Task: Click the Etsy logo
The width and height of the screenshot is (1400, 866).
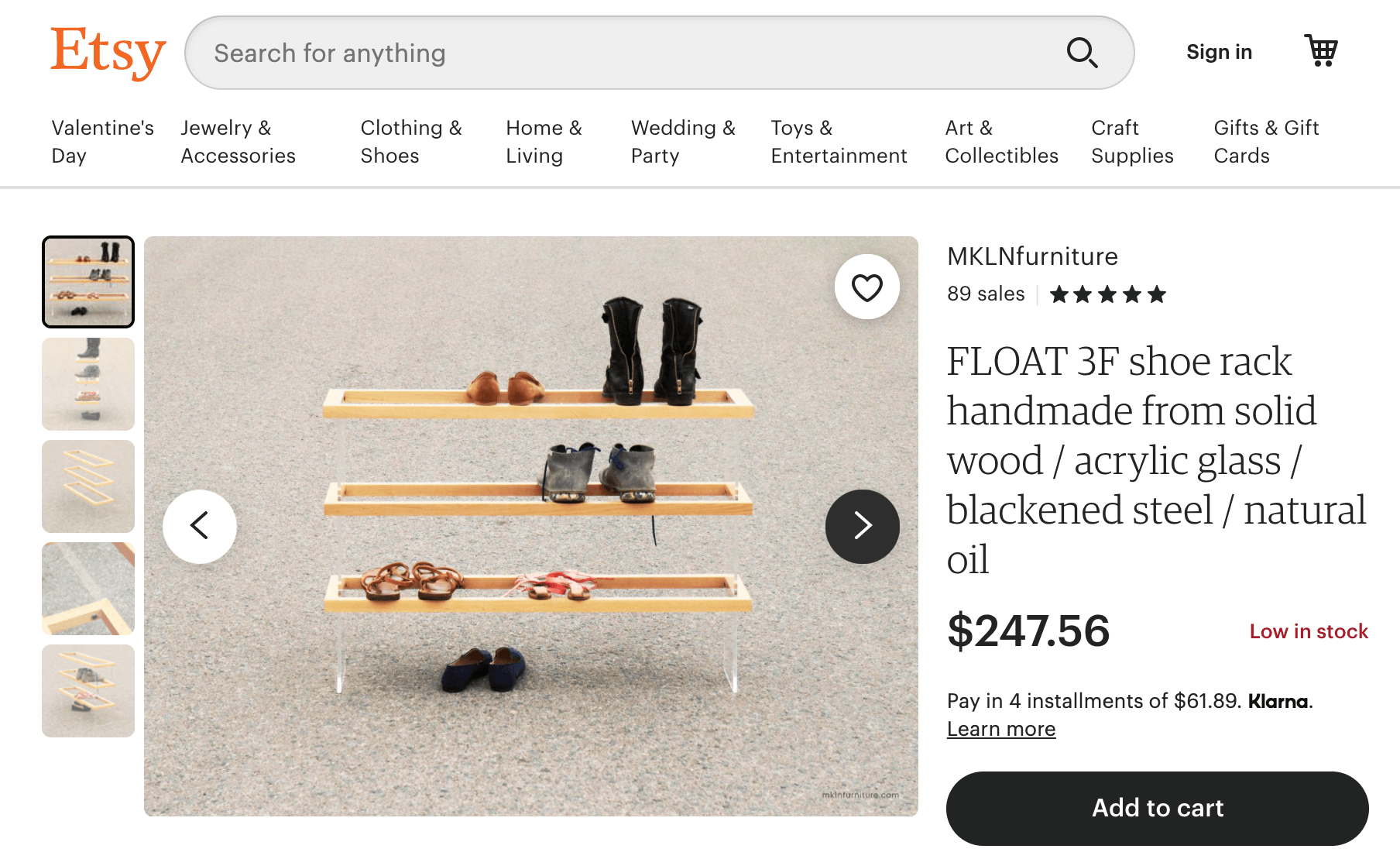Action: pos(107,51)
